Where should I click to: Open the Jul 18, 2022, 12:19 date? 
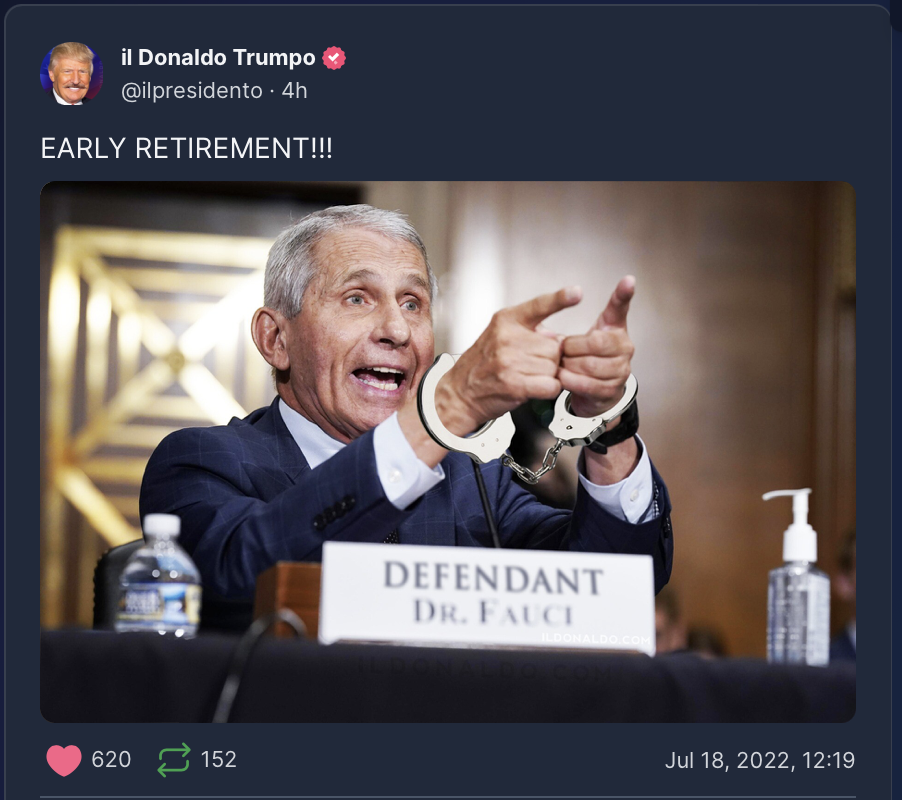(760, 760)
